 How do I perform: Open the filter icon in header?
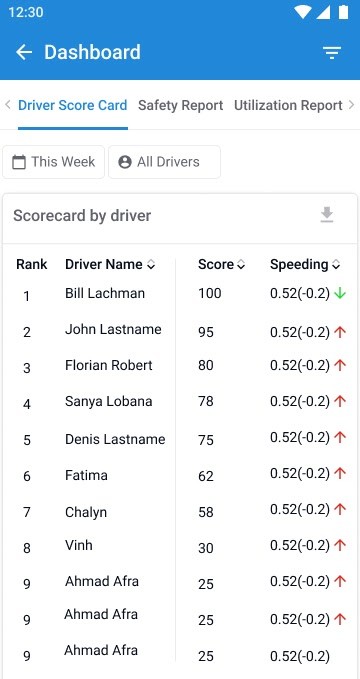pos(332,52)
